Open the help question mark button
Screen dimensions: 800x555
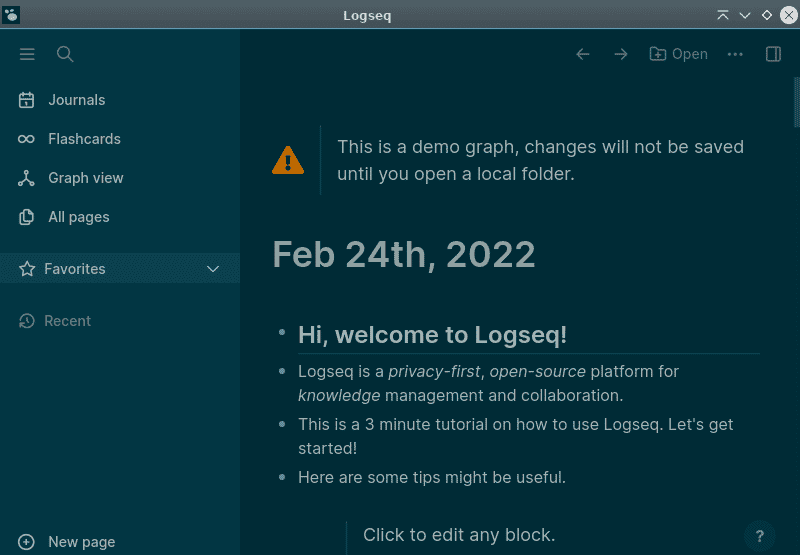pos(760,536)
